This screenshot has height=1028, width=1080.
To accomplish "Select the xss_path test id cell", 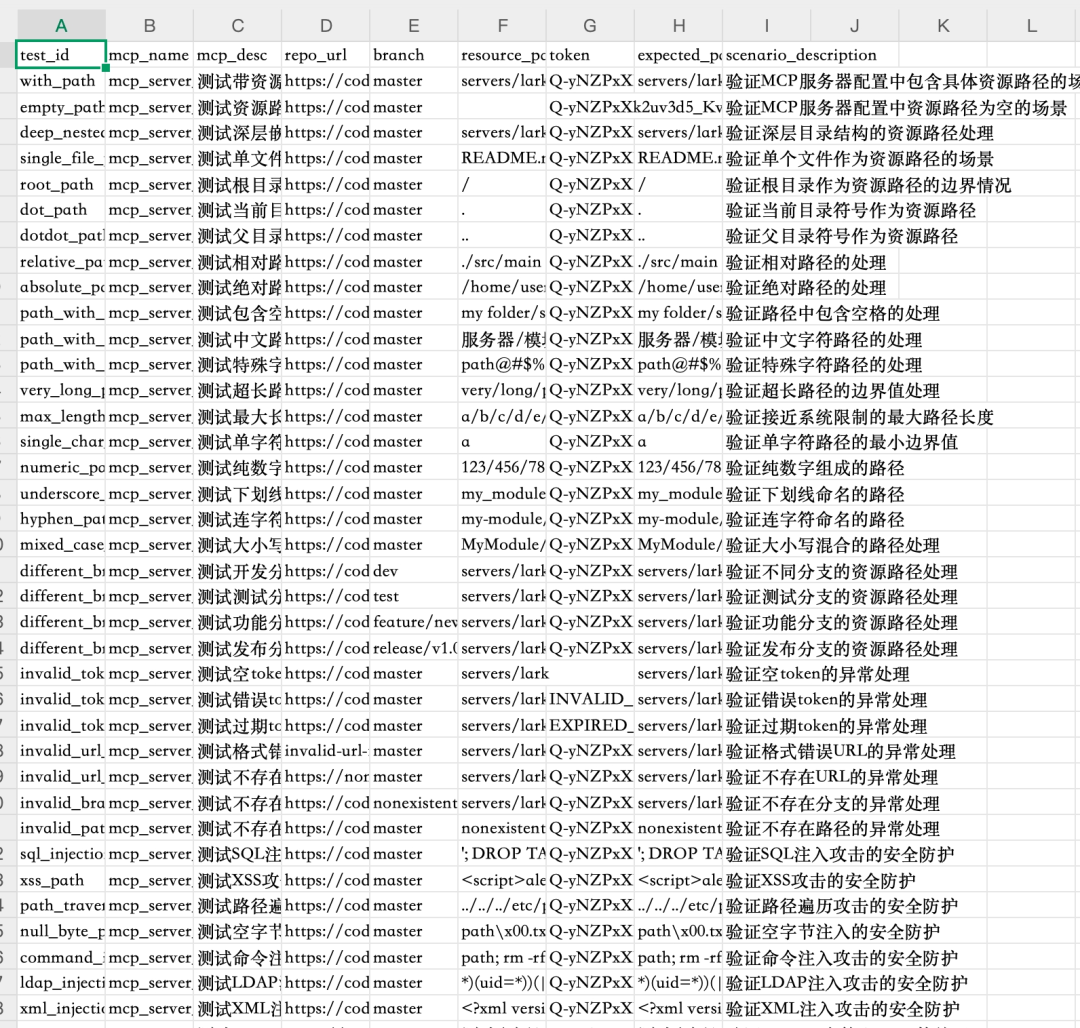I will coord(61,879).
